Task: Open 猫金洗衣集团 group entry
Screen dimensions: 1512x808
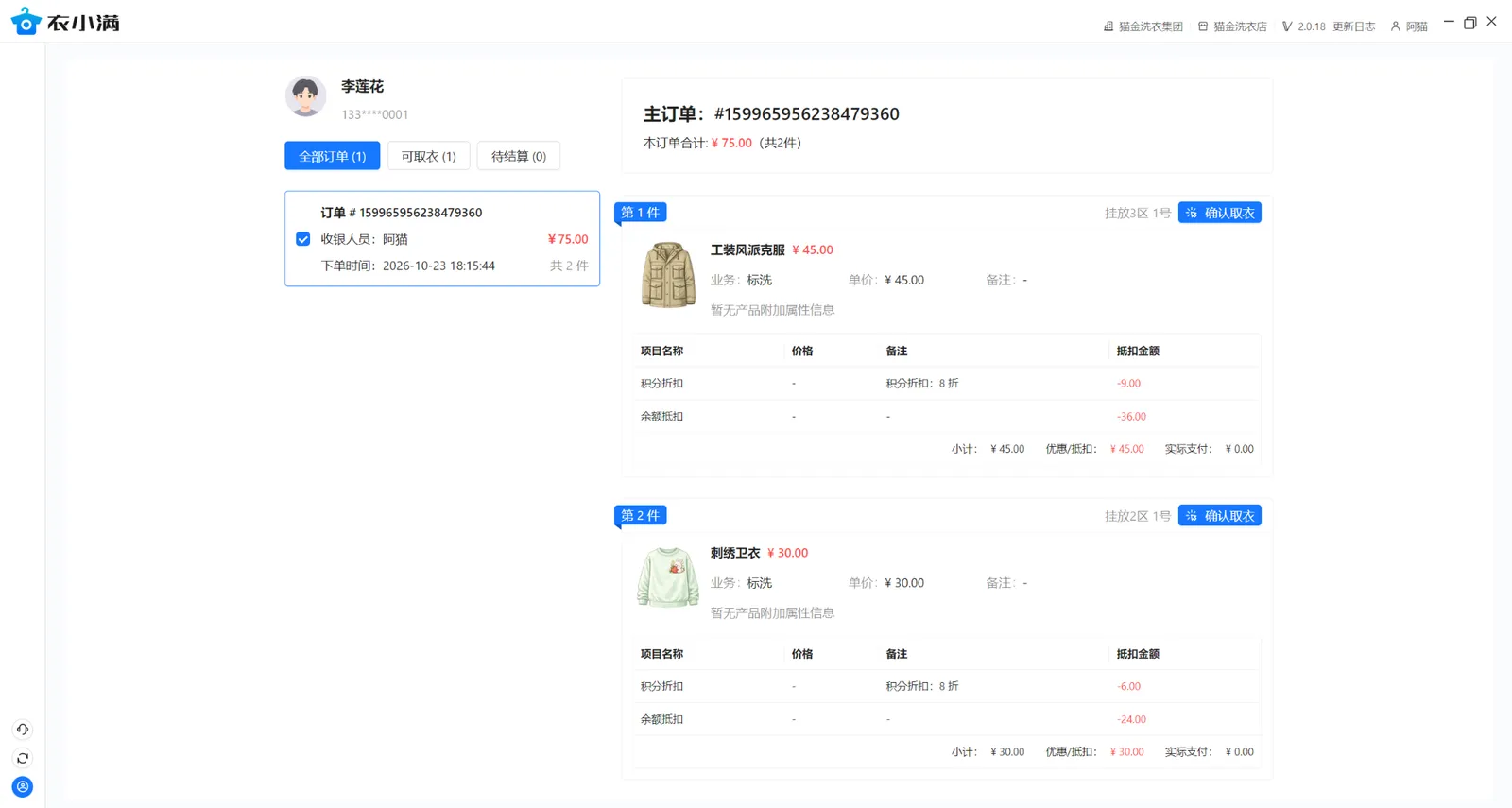Action: coord(1143,26)
